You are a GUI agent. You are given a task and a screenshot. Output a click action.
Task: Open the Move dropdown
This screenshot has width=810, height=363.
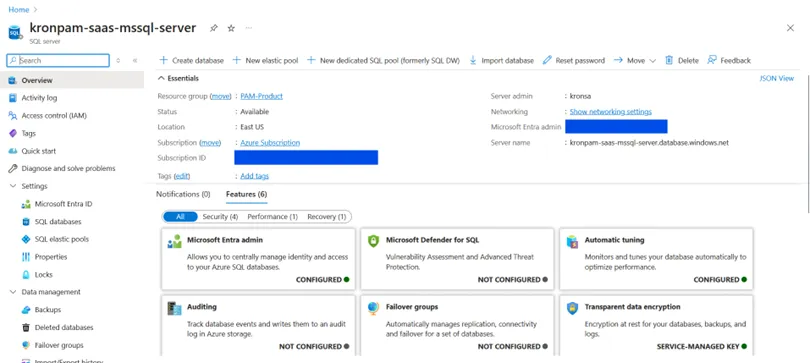coord(635,60)
